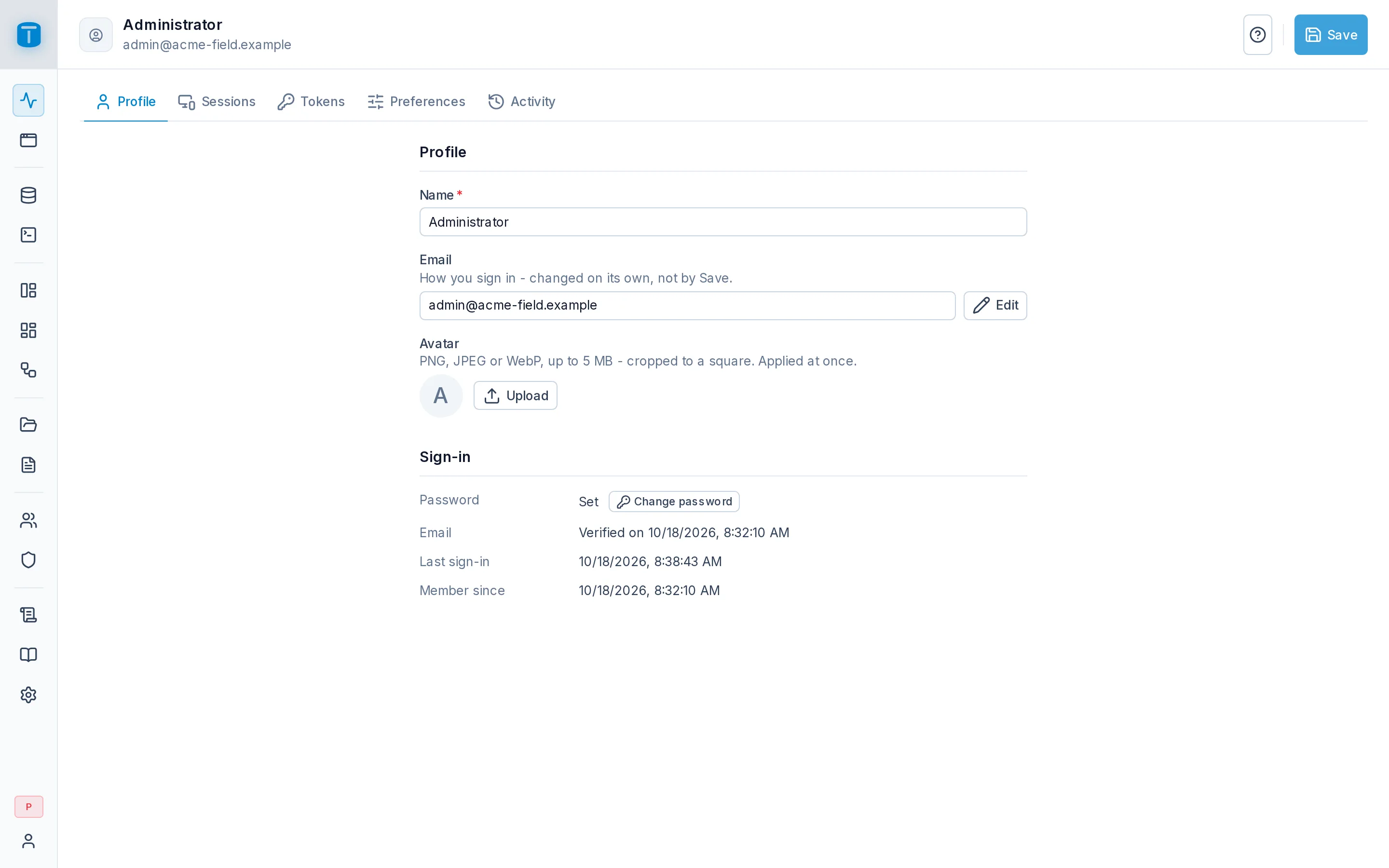Image resolution: width=1389 pixels, height=868 pixels.
Task: Switch to the Tokens tab
Action: click(x=311, y=102)
